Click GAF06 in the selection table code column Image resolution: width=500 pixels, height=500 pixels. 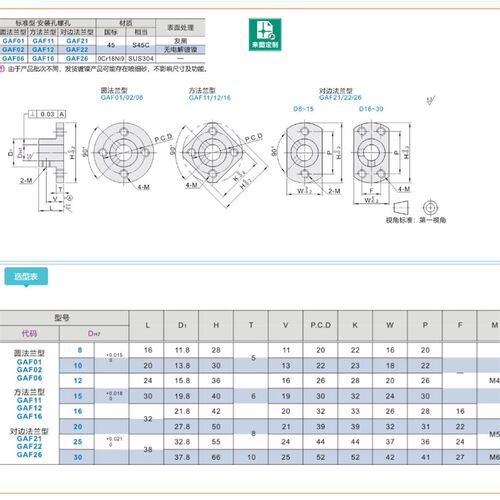29,378
